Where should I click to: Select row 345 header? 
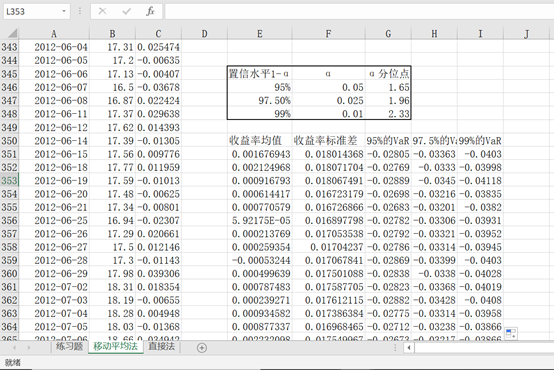(10, 74)
